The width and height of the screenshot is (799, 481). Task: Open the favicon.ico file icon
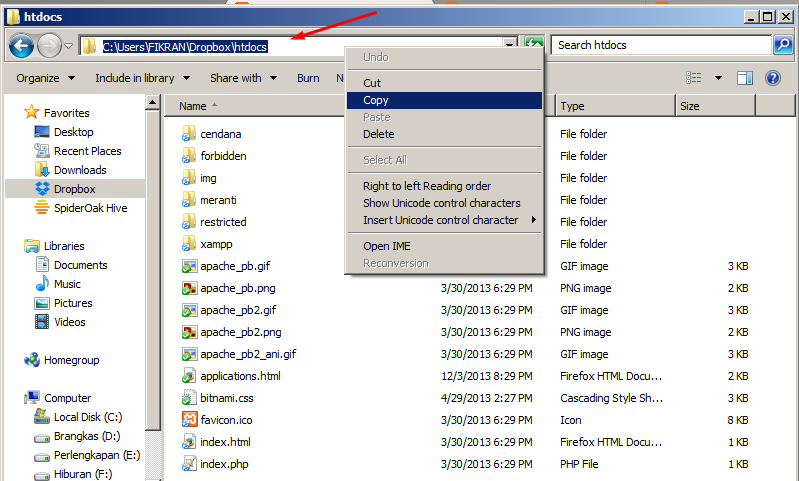(x=188, y=420)
